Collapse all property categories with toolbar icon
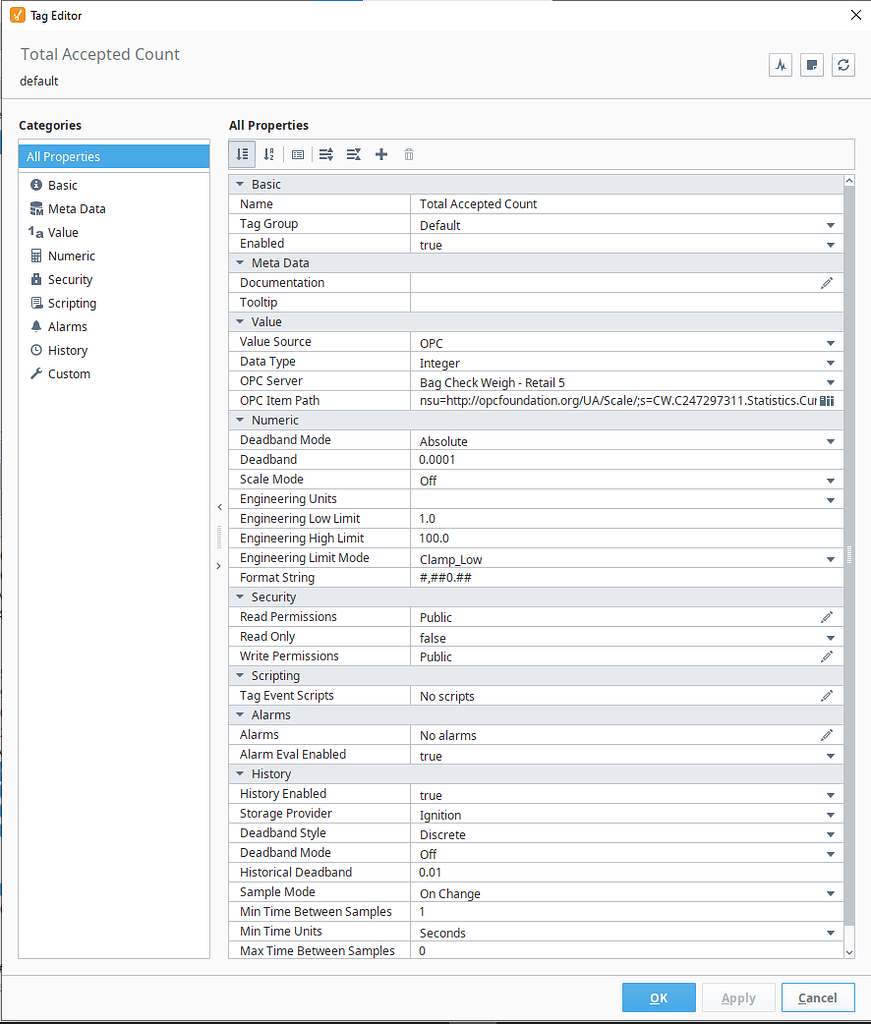Image resolution: width=871 pixels, height=1024 pixels. click(353, 154)
